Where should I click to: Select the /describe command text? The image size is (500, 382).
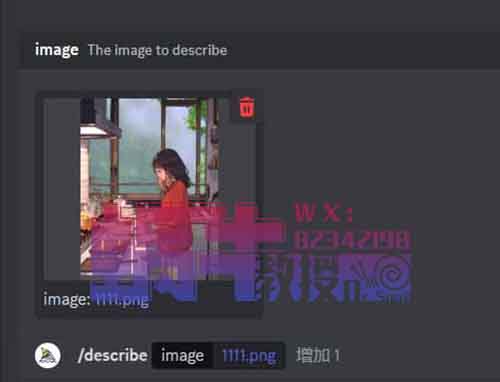click(x=112, y=356)
